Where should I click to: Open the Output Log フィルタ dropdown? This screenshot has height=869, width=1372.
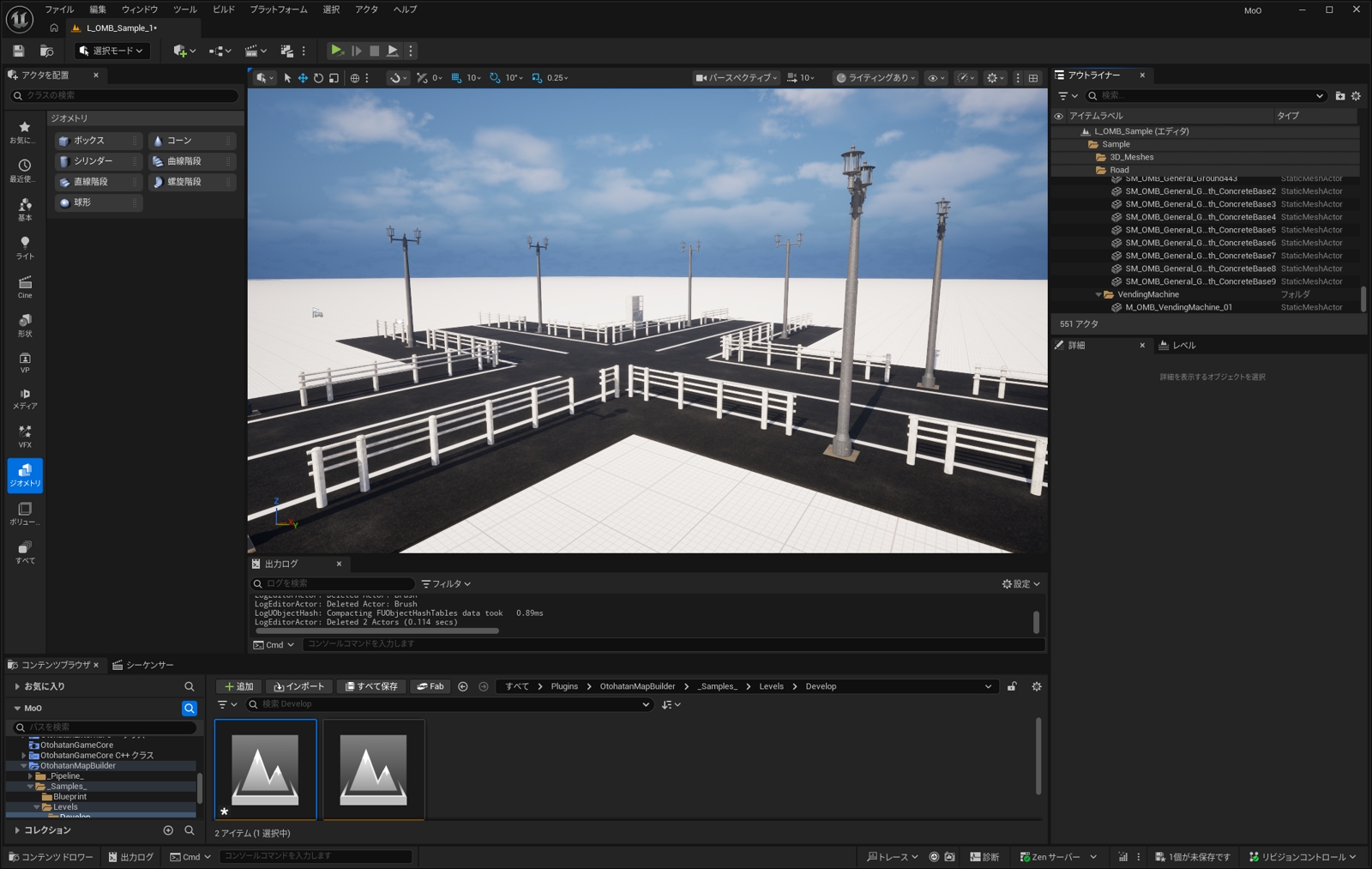coord(446,584)
